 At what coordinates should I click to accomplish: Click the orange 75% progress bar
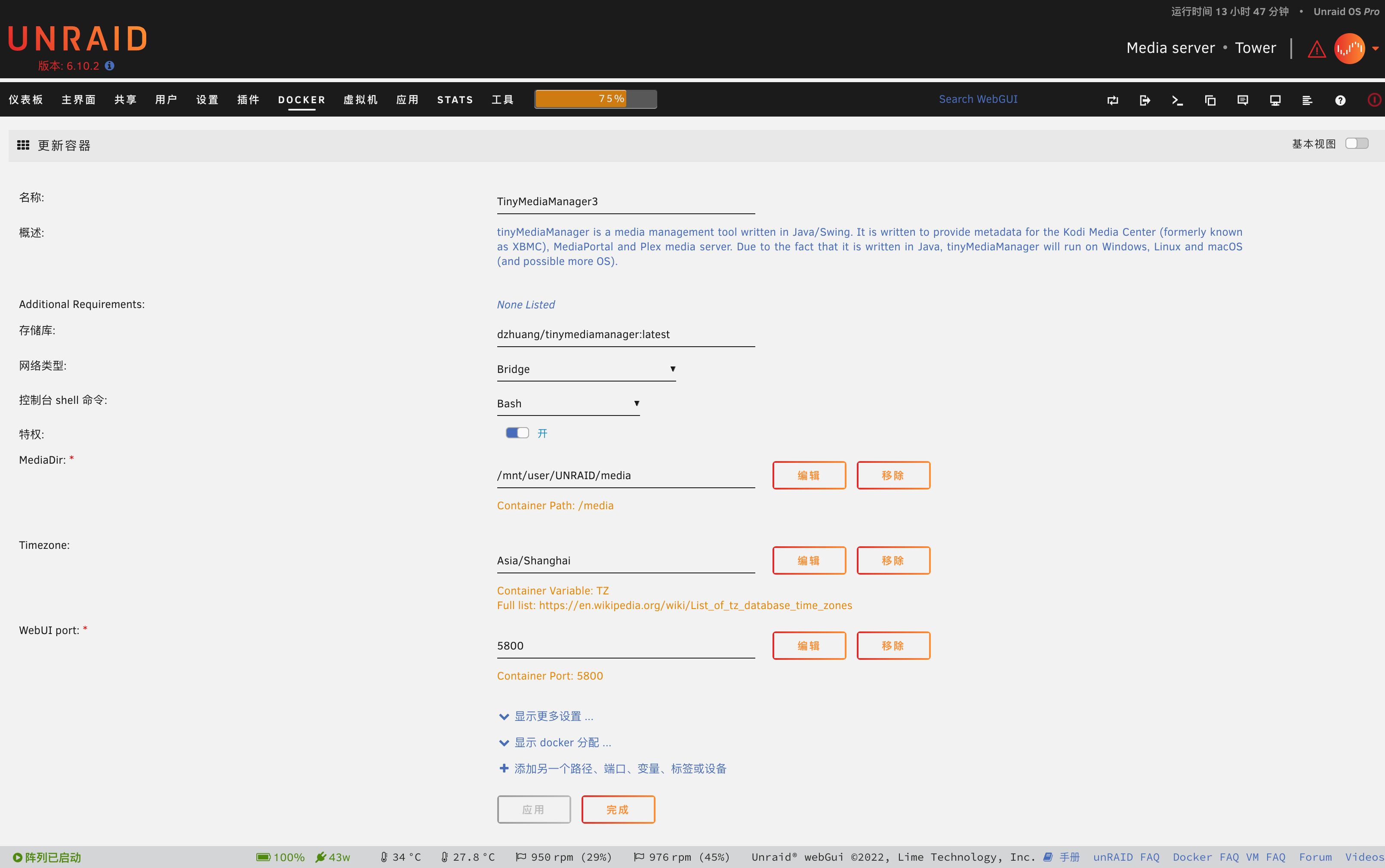[x=580, y=99]
